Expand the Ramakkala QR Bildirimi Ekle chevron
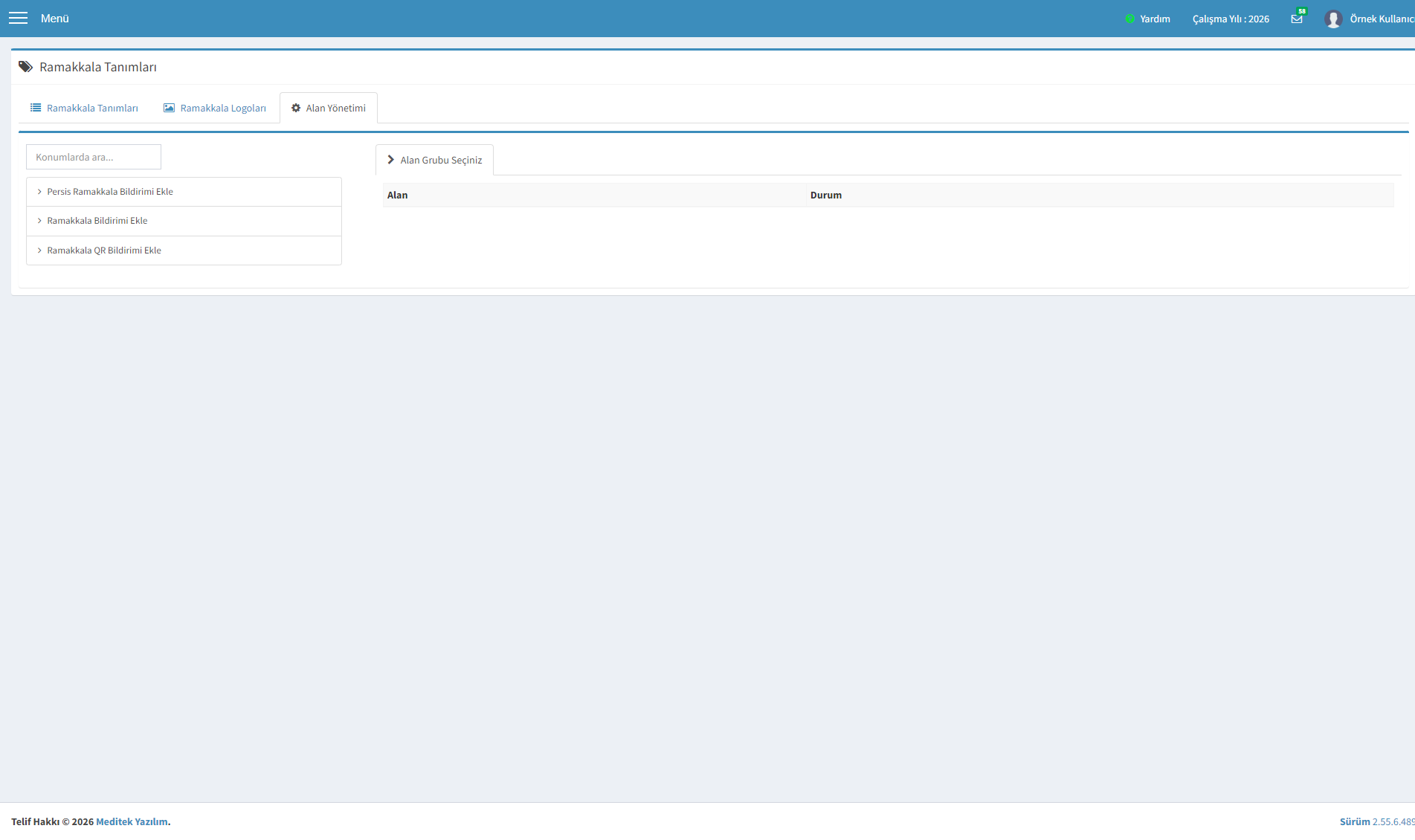This screenshot has height=840, width=1415. coord(39,251)
